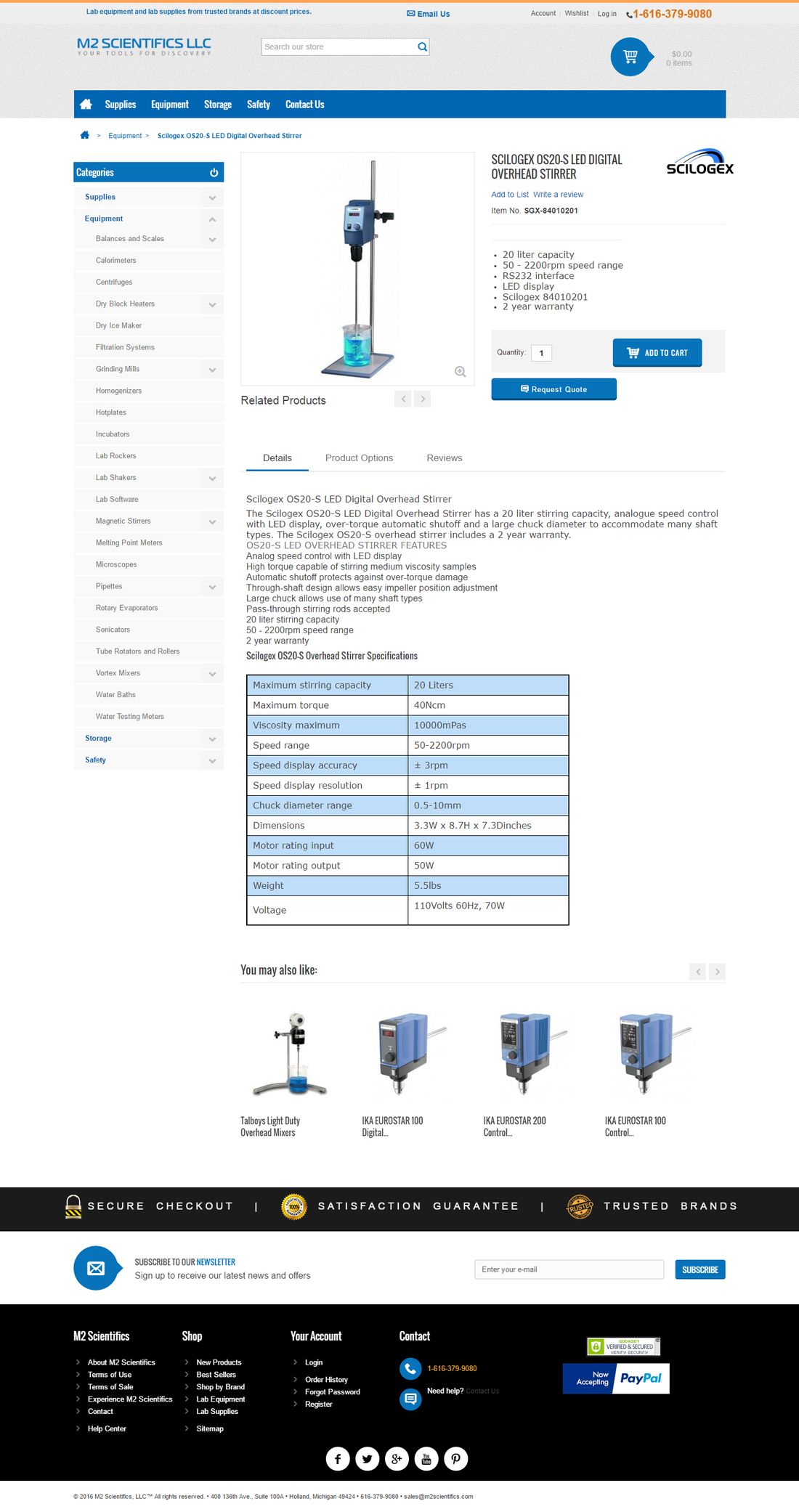
Task: Open the shopping cart icon
Action: 630,56
